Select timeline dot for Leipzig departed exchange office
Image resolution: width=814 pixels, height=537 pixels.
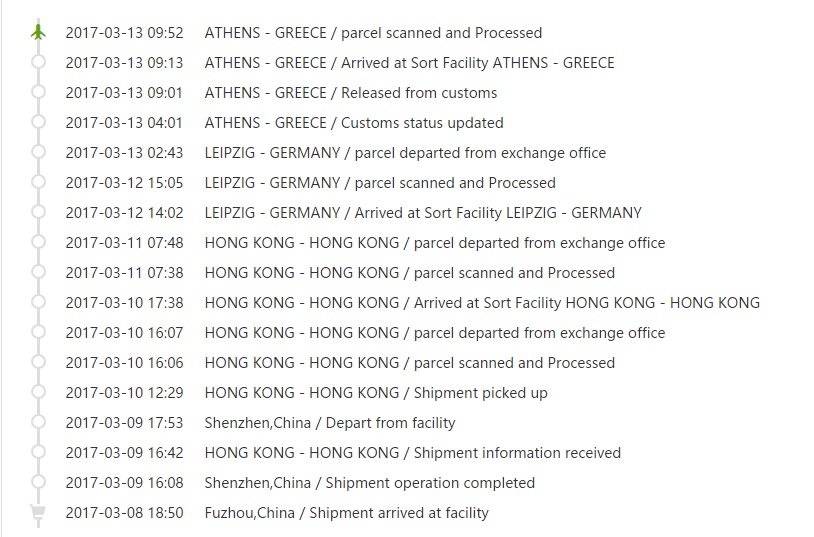click(x=38, y=152)
